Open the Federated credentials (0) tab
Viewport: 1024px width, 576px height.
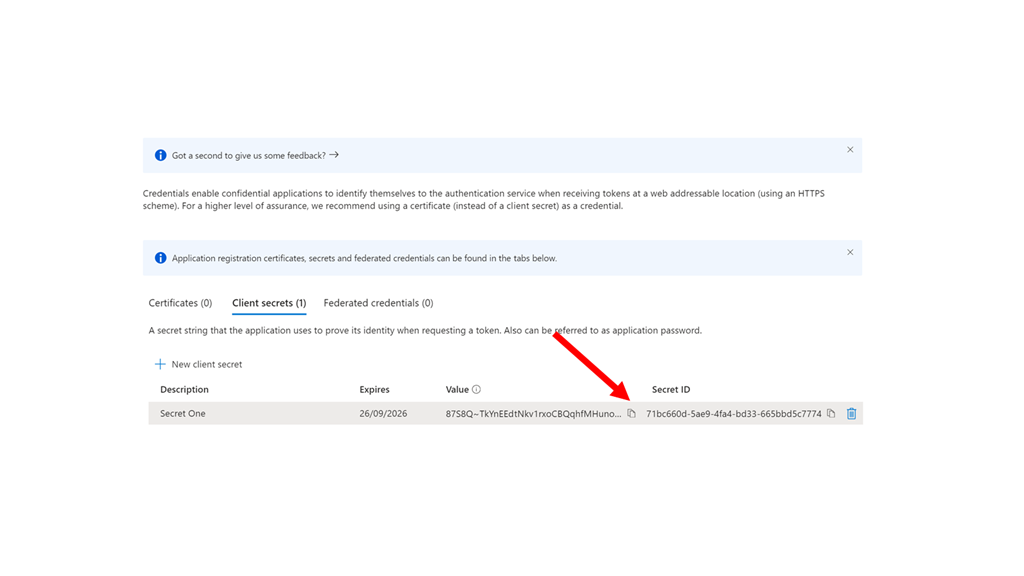[x=378, y=303]
